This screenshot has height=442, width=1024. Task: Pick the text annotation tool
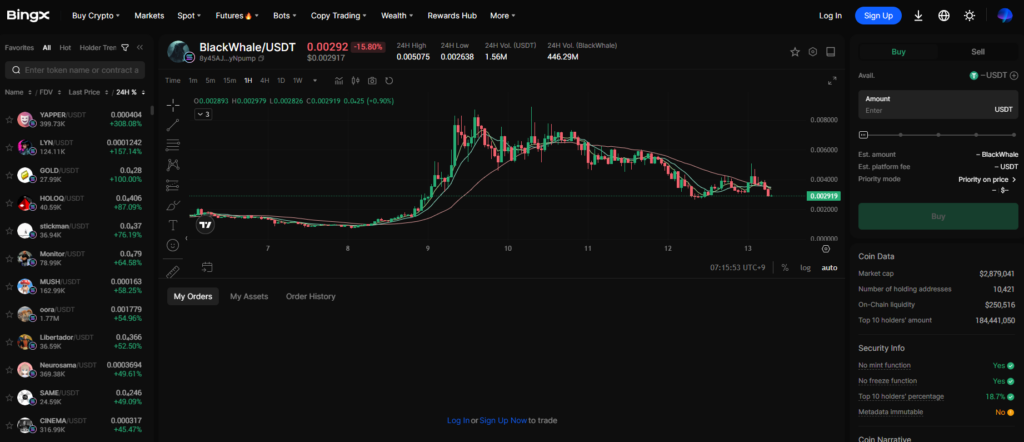click(x=173, y=225)
